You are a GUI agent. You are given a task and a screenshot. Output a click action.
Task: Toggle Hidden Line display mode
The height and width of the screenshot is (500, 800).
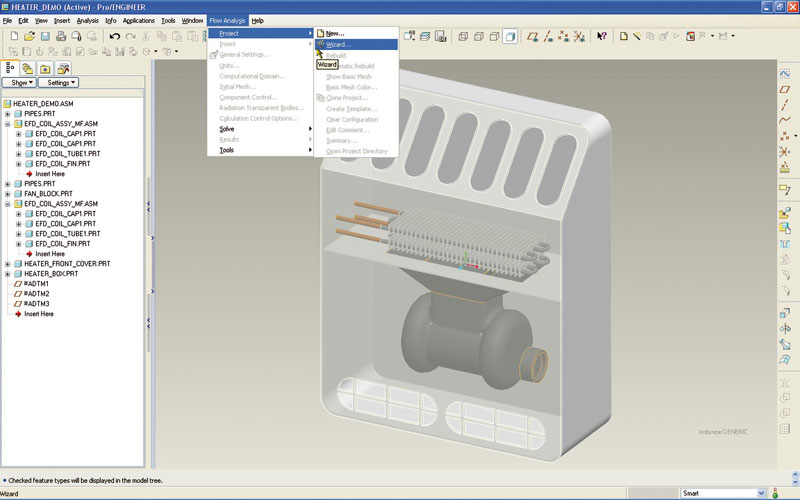[x=479, y=36]
